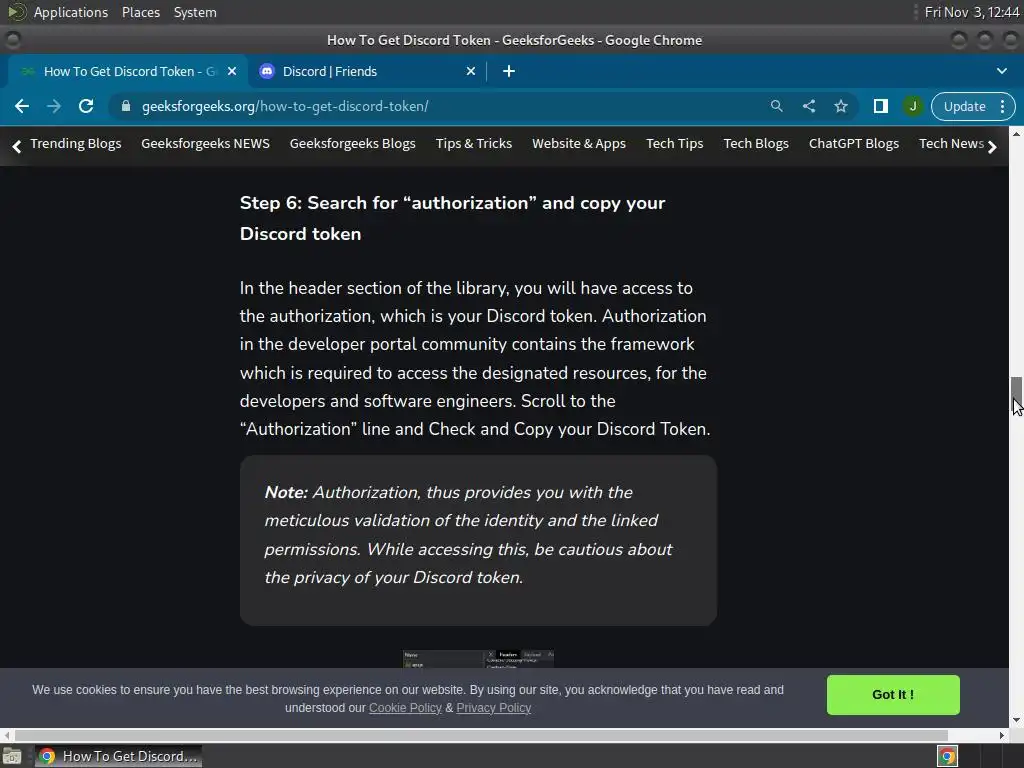
Task: Click the partially visible screenshot thumbnail
Action: click(x=478, y=658)
